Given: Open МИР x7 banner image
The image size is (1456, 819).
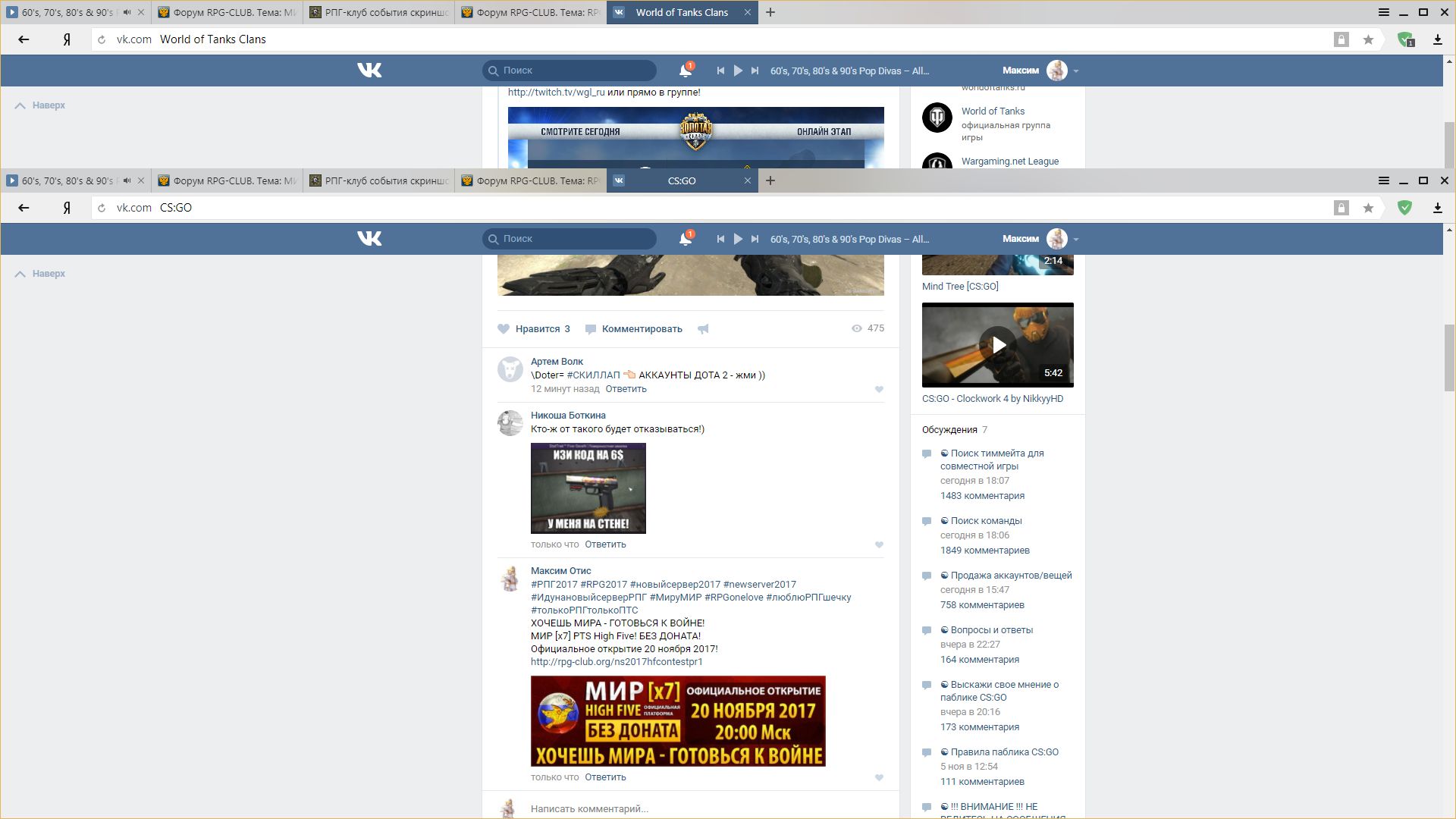Looking at the screenshot, I should (678, 721).
